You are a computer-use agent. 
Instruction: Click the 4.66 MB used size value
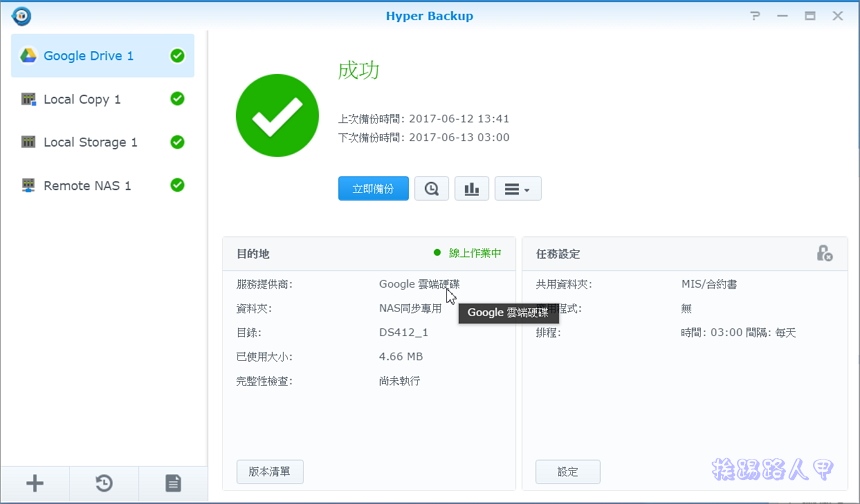coord(401,356)
